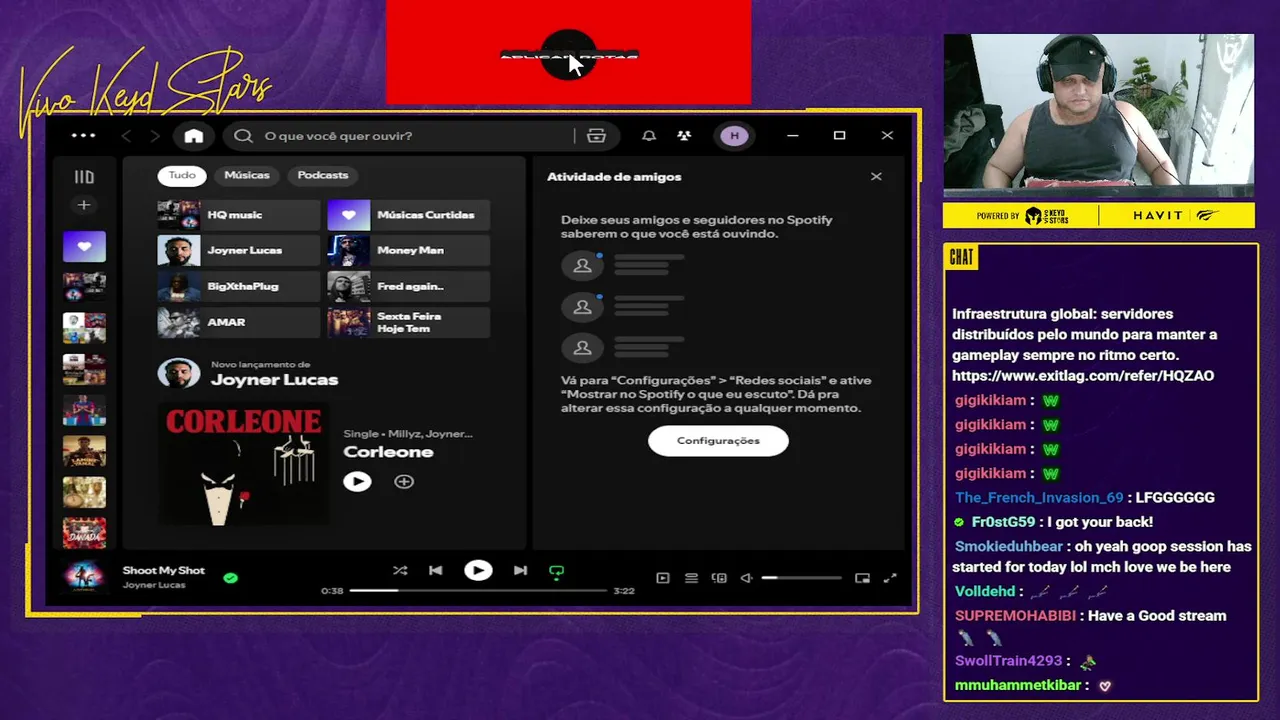Open the 'Fred again..' shortcut
The height and width of the screenshot is (720, 1280).
(x=408, y=287)
